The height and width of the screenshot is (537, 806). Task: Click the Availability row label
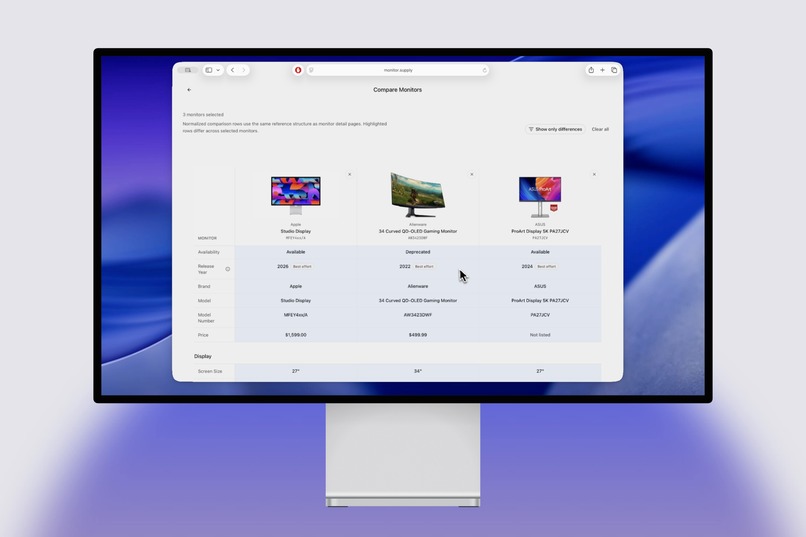point(209,252)
